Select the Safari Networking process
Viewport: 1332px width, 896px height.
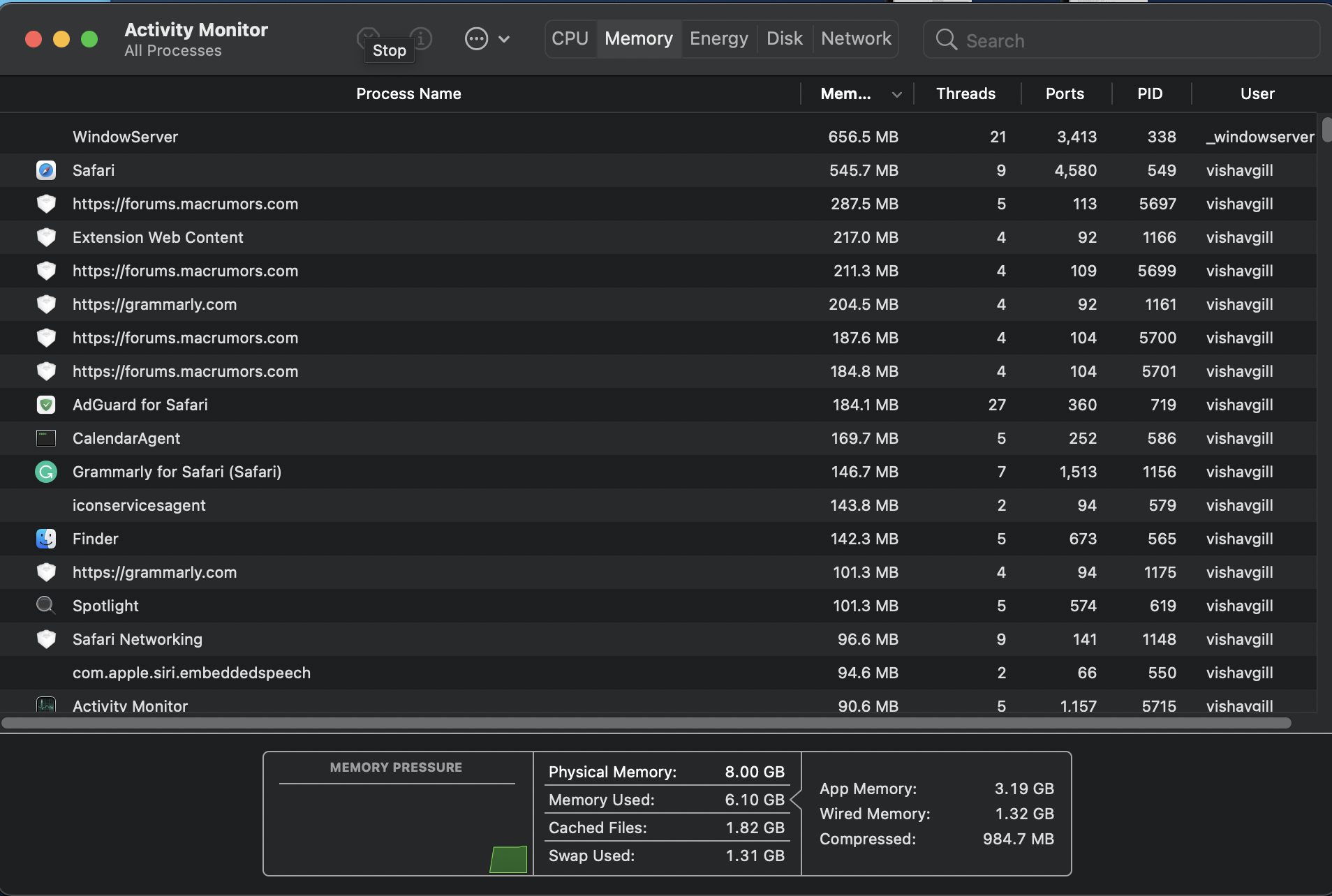138,639
